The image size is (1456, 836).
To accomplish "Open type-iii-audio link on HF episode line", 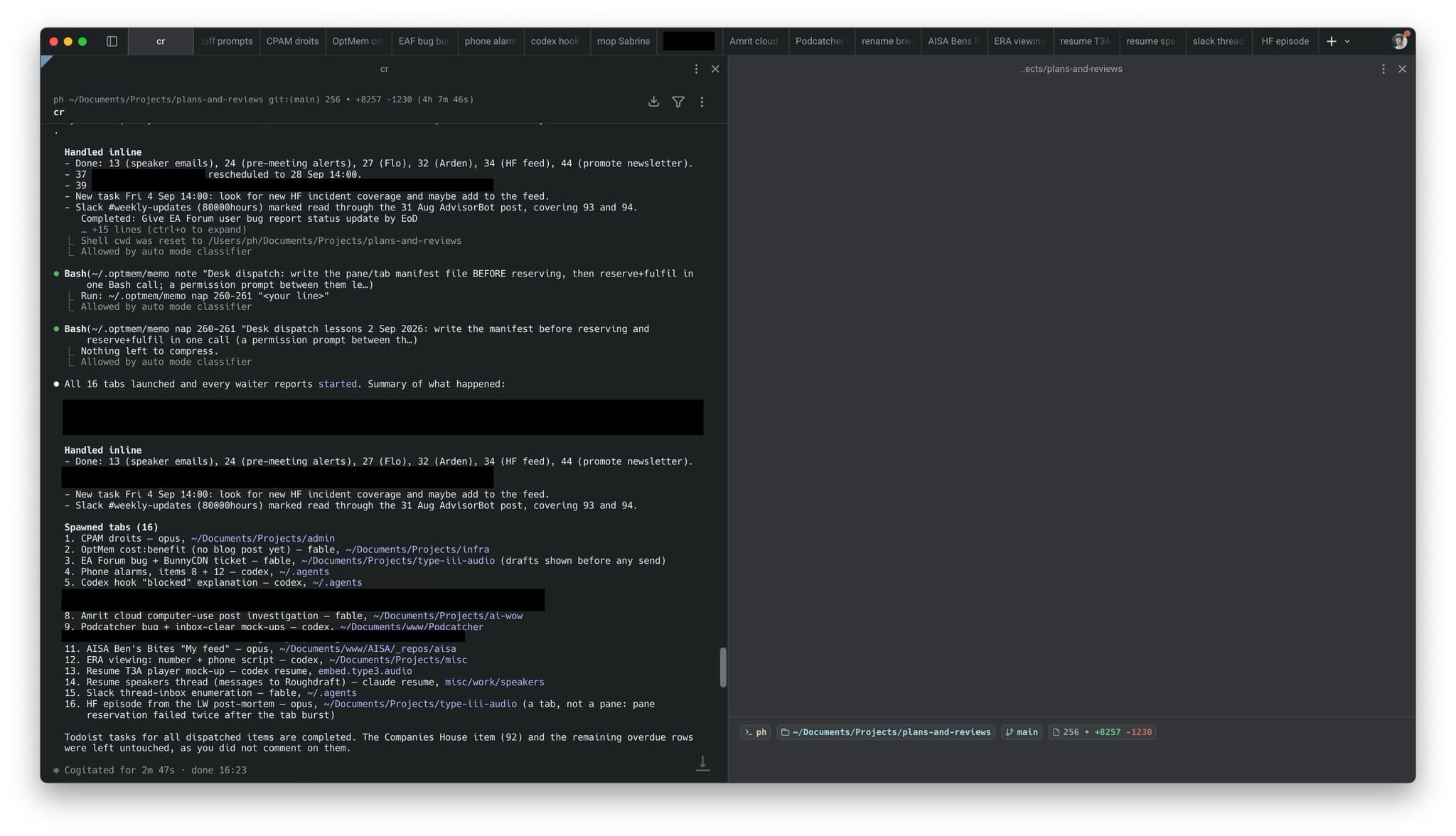I will click(x=420, y=704).
